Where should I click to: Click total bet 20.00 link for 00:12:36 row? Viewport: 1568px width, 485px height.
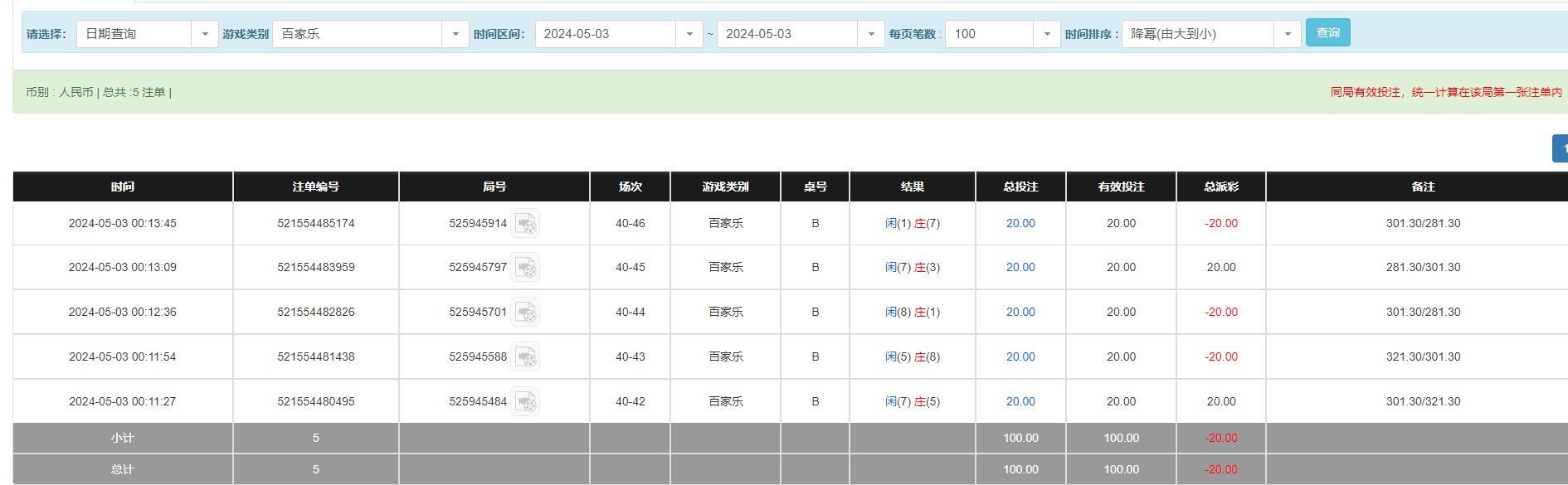[1020, 313]
